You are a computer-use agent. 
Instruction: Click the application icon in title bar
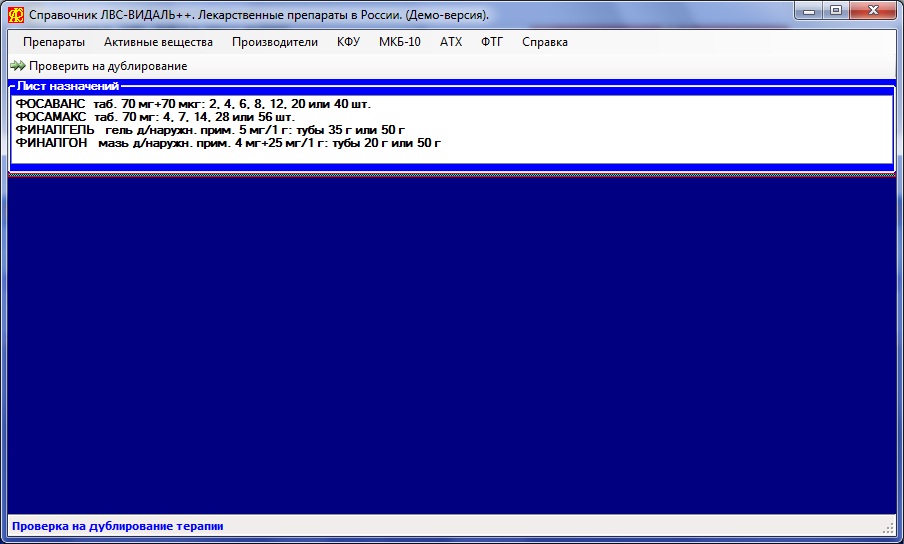click(x=15, y=15)
